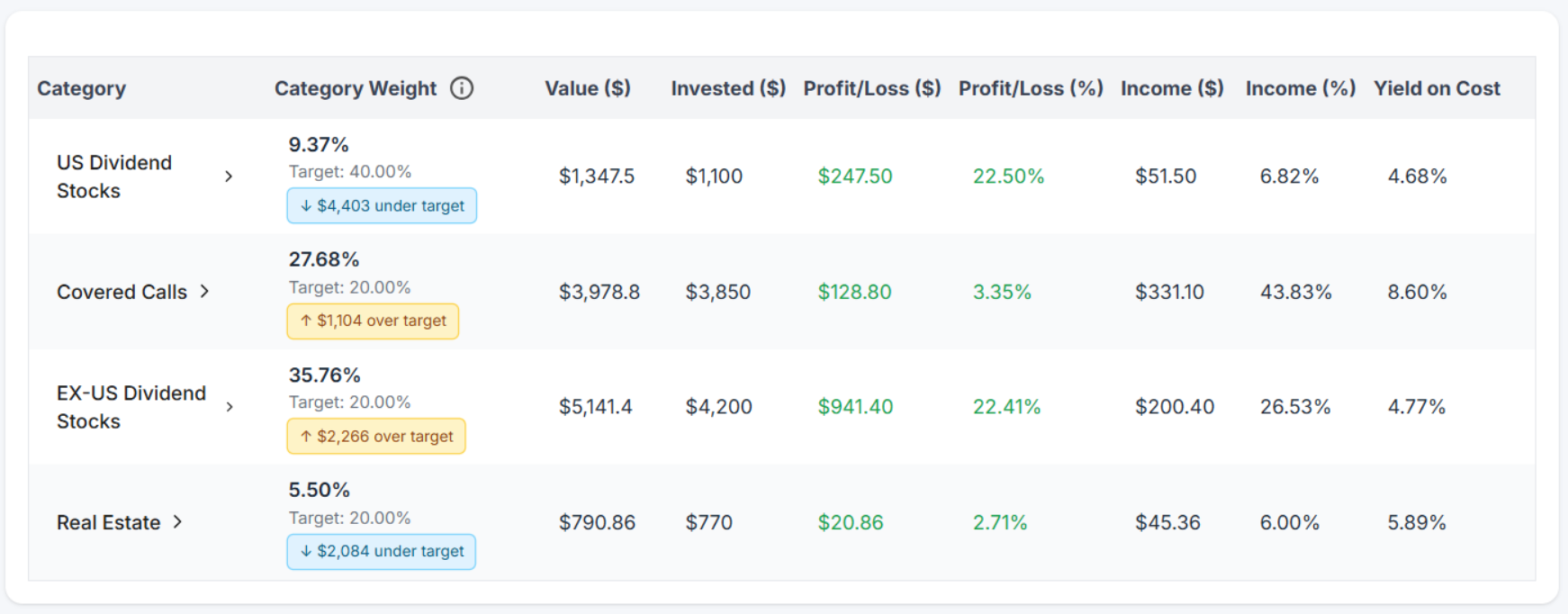The height and width of the screenshot is (614, 1568).
Task: Click the Category Weight info icon
Action: [x=462, y=88]
